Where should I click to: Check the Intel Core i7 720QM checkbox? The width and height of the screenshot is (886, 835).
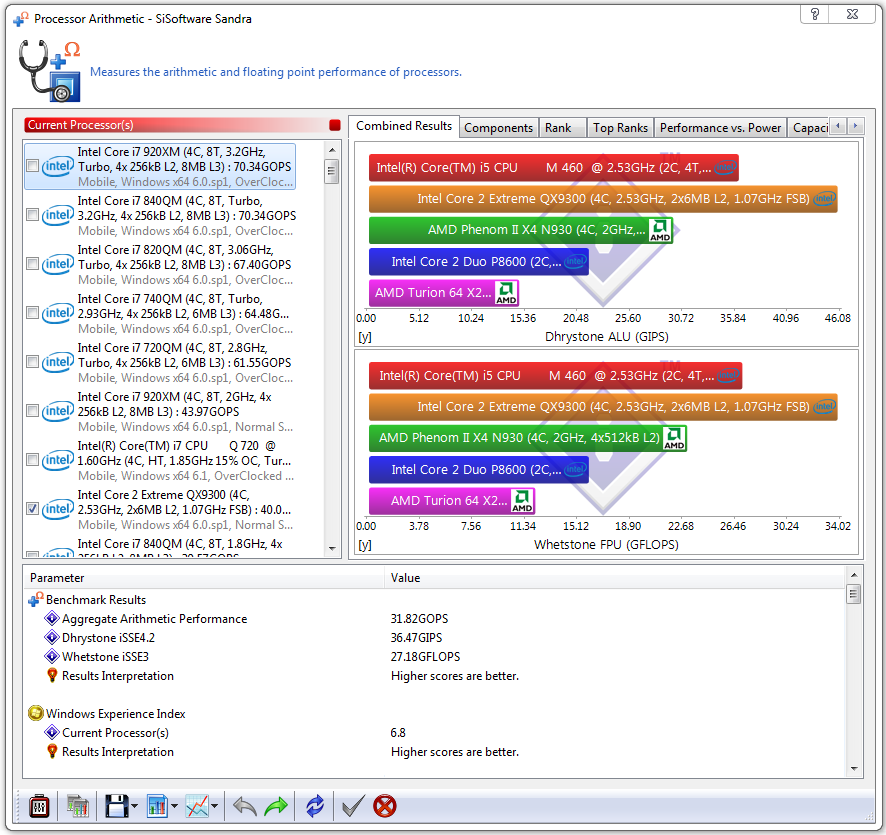point(33,362)
